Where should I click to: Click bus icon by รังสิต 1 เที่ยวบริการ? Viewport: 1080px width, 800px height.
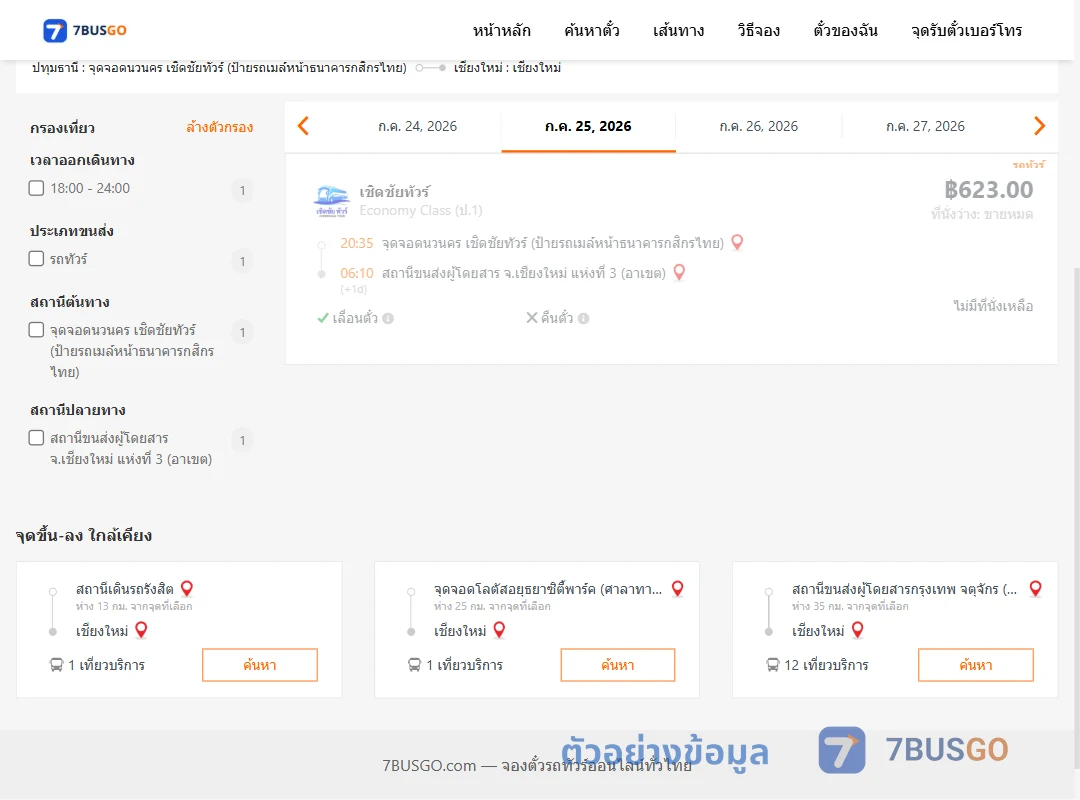(56, 665)
